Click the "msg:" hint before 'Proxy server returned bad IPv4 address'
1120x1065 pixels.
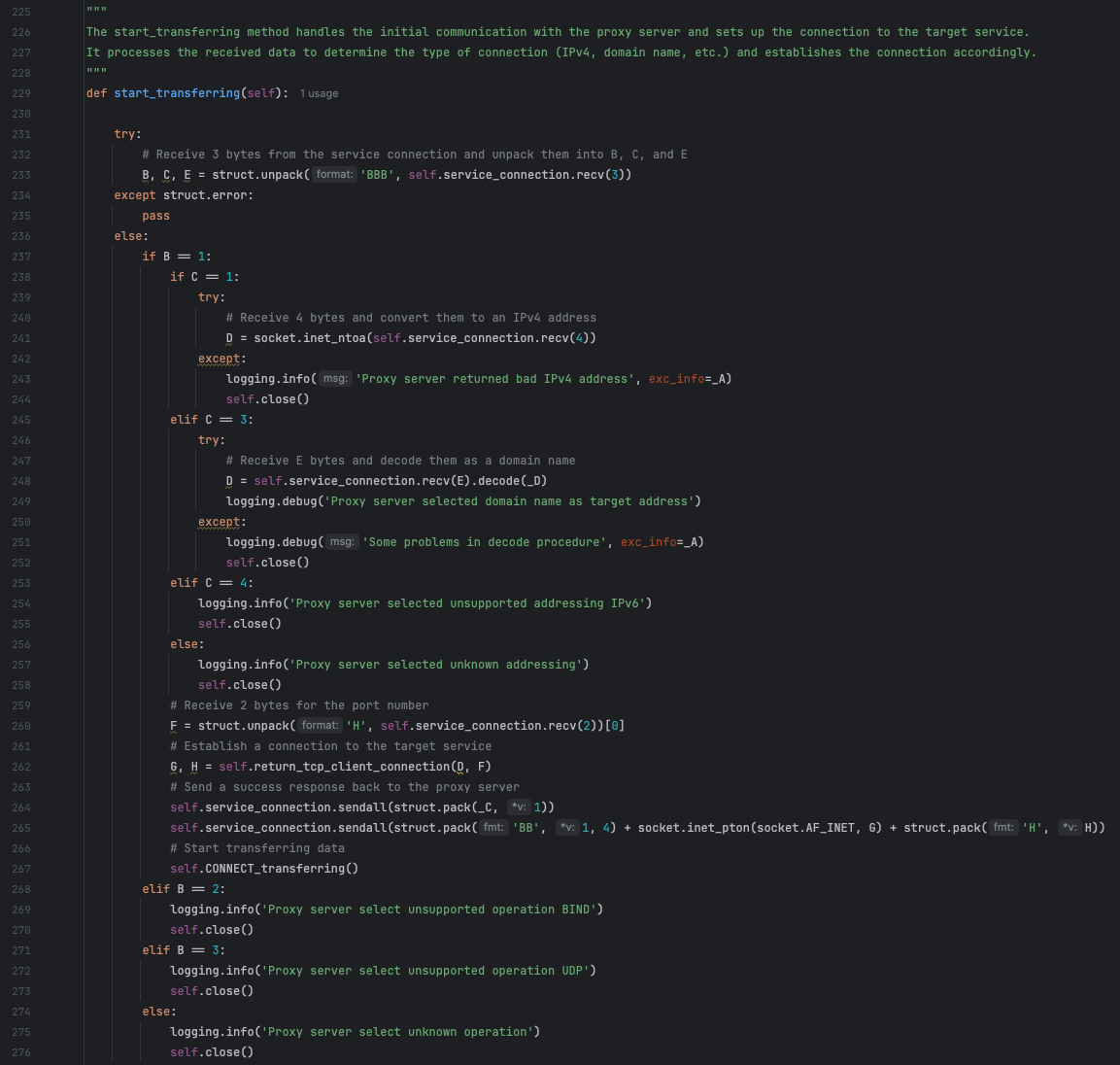pos(335,379)
